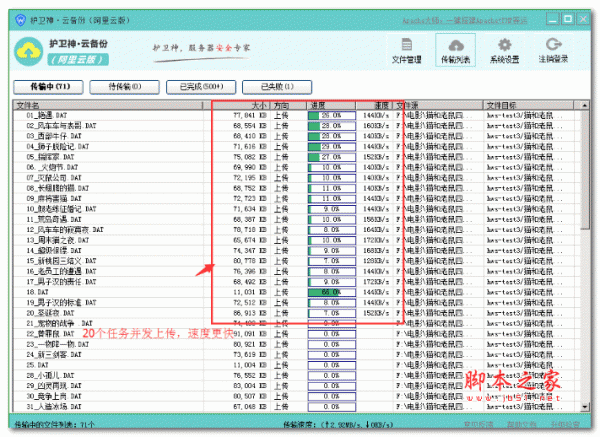The height and width of the screenshot is (437, 600).
Task: Sort by 速度 column header
Action: pyautogui.click(x=375, y=105)
